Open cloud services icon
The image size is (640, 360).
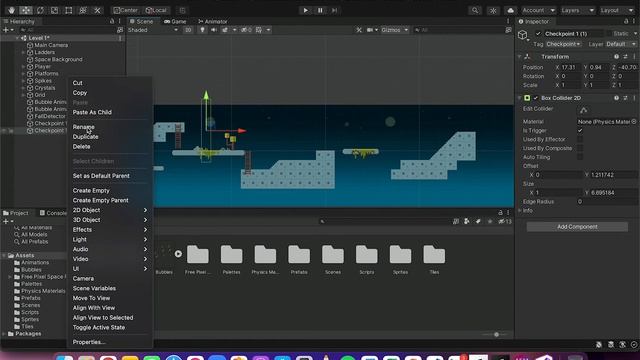click(511, 10)
